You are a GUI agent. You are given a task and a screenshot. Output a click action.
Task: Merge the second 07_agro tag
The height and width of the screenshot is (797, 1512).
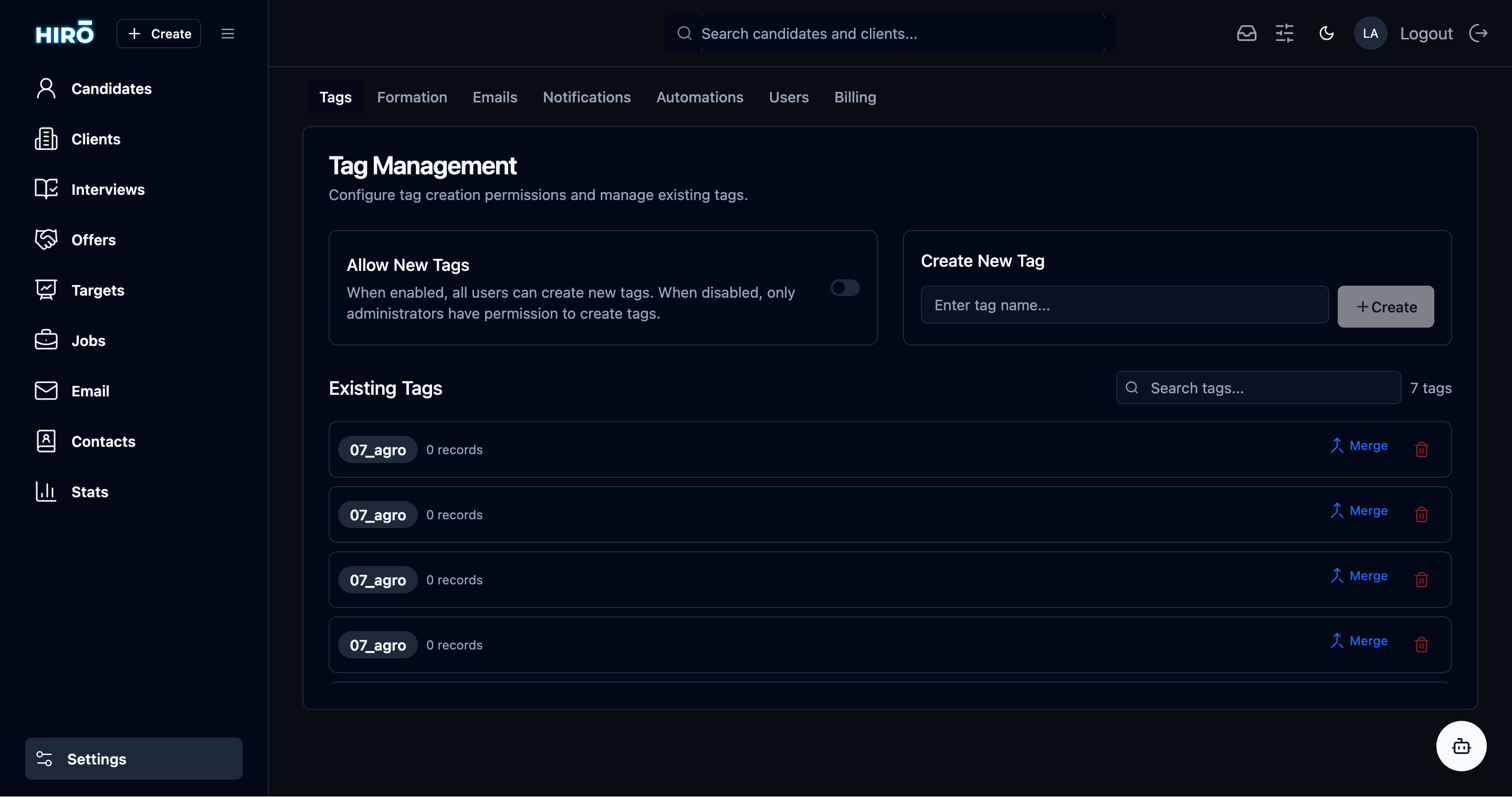tap(1359, 511)
